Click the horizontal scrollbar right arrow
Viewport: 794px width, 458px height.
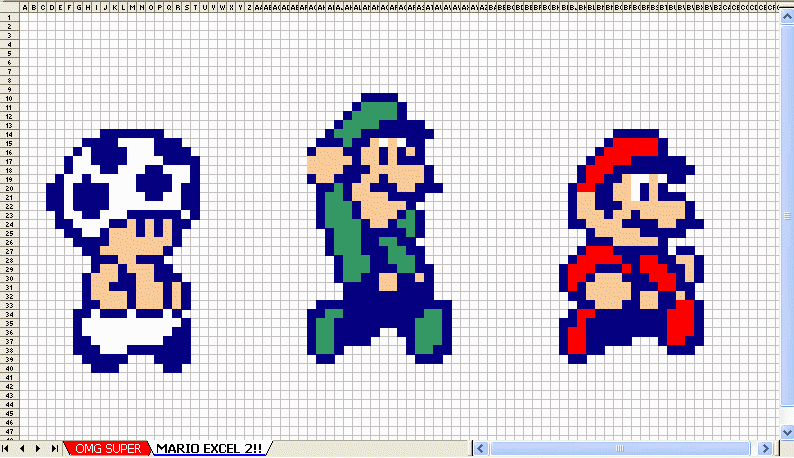point(765,448)
